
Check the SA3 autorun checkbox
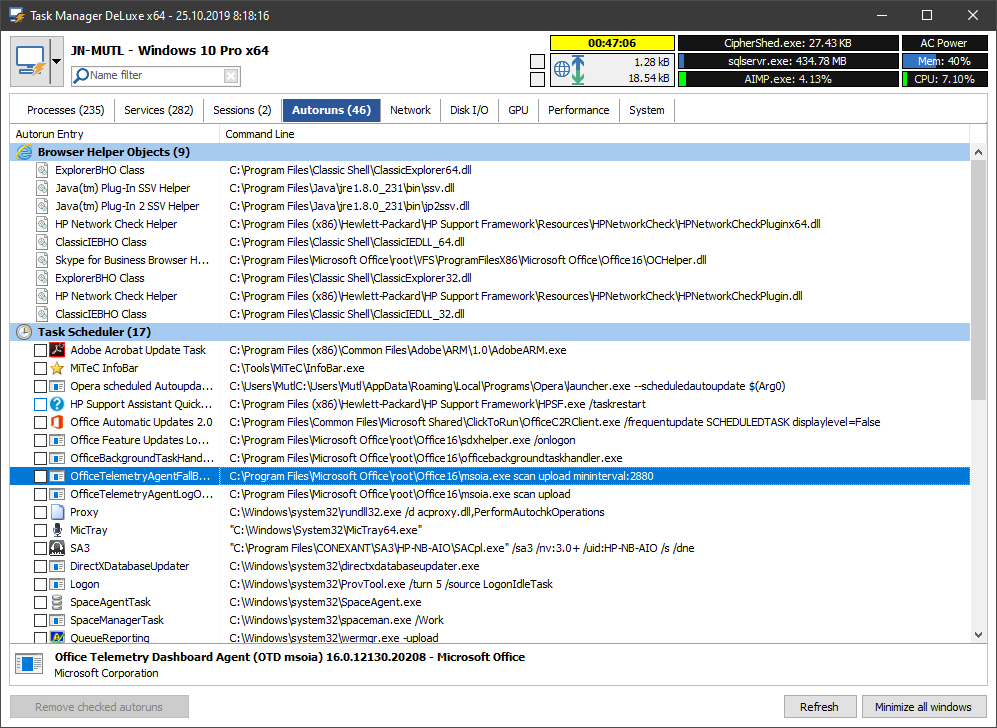40,548
